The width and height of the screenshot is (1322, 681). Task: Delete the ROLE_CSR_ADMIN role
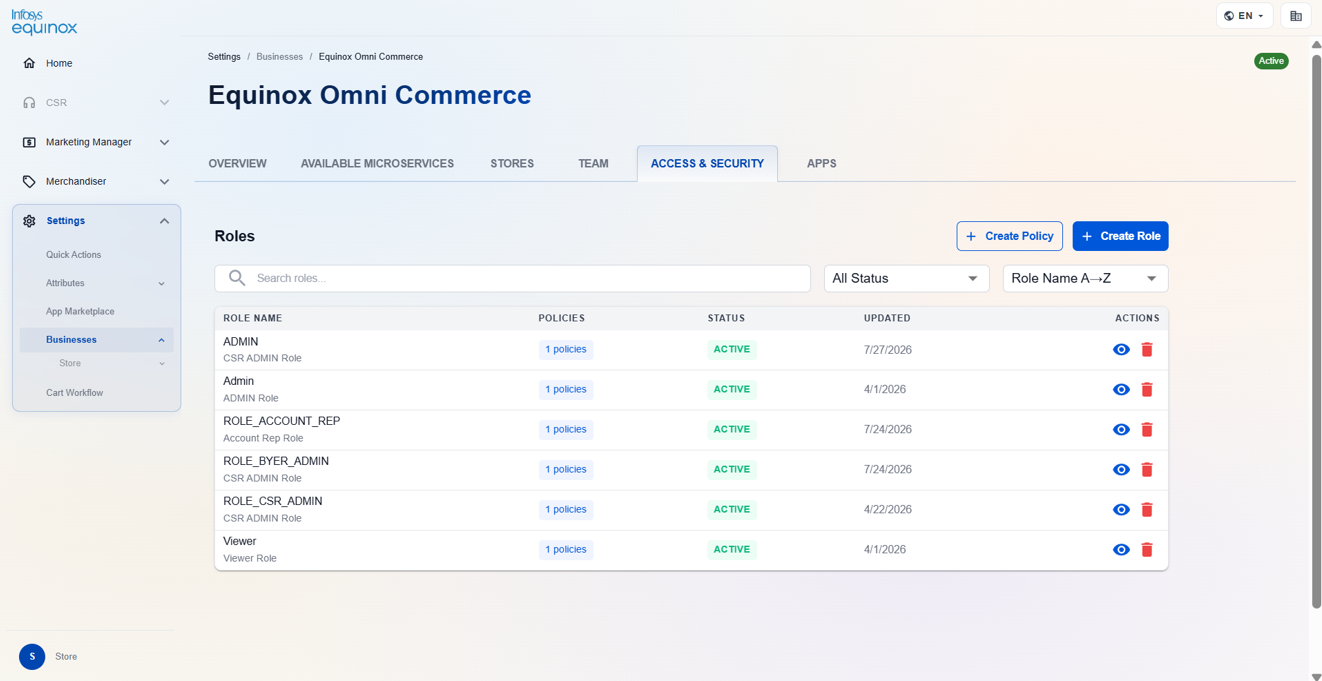[1147, 510]
